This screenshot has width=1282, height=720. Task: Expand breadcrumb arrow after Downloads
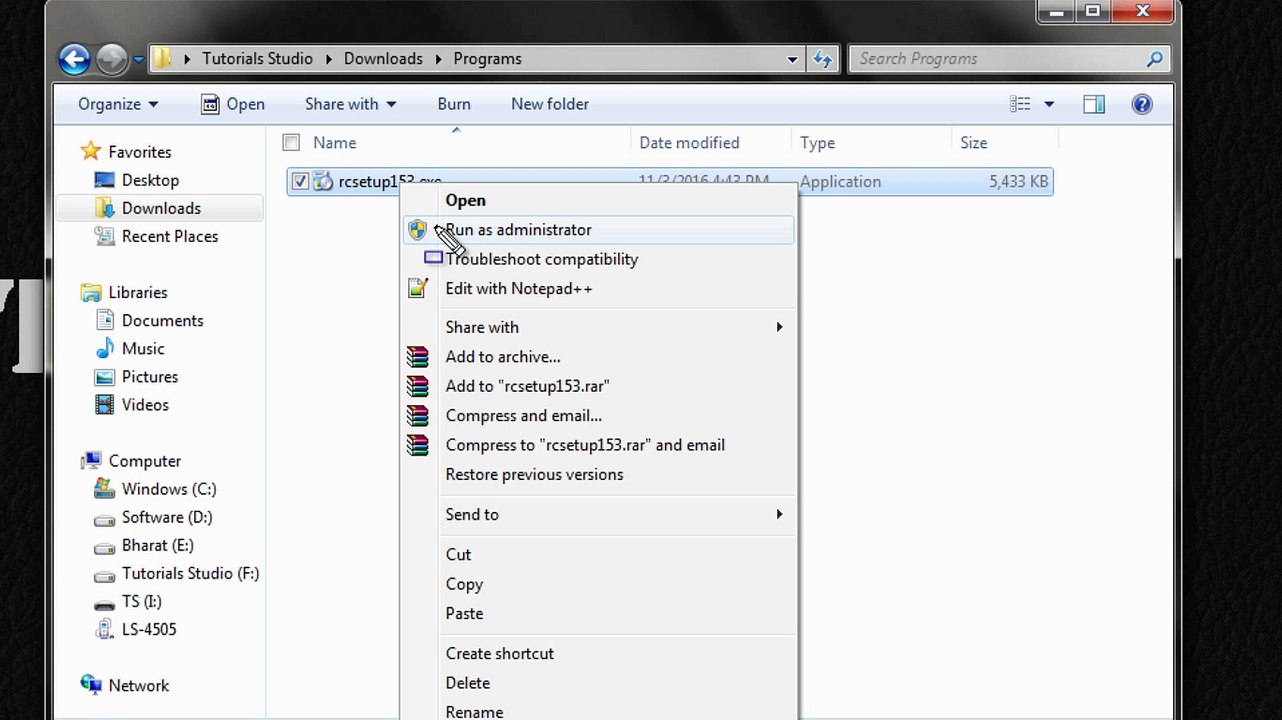439,59
